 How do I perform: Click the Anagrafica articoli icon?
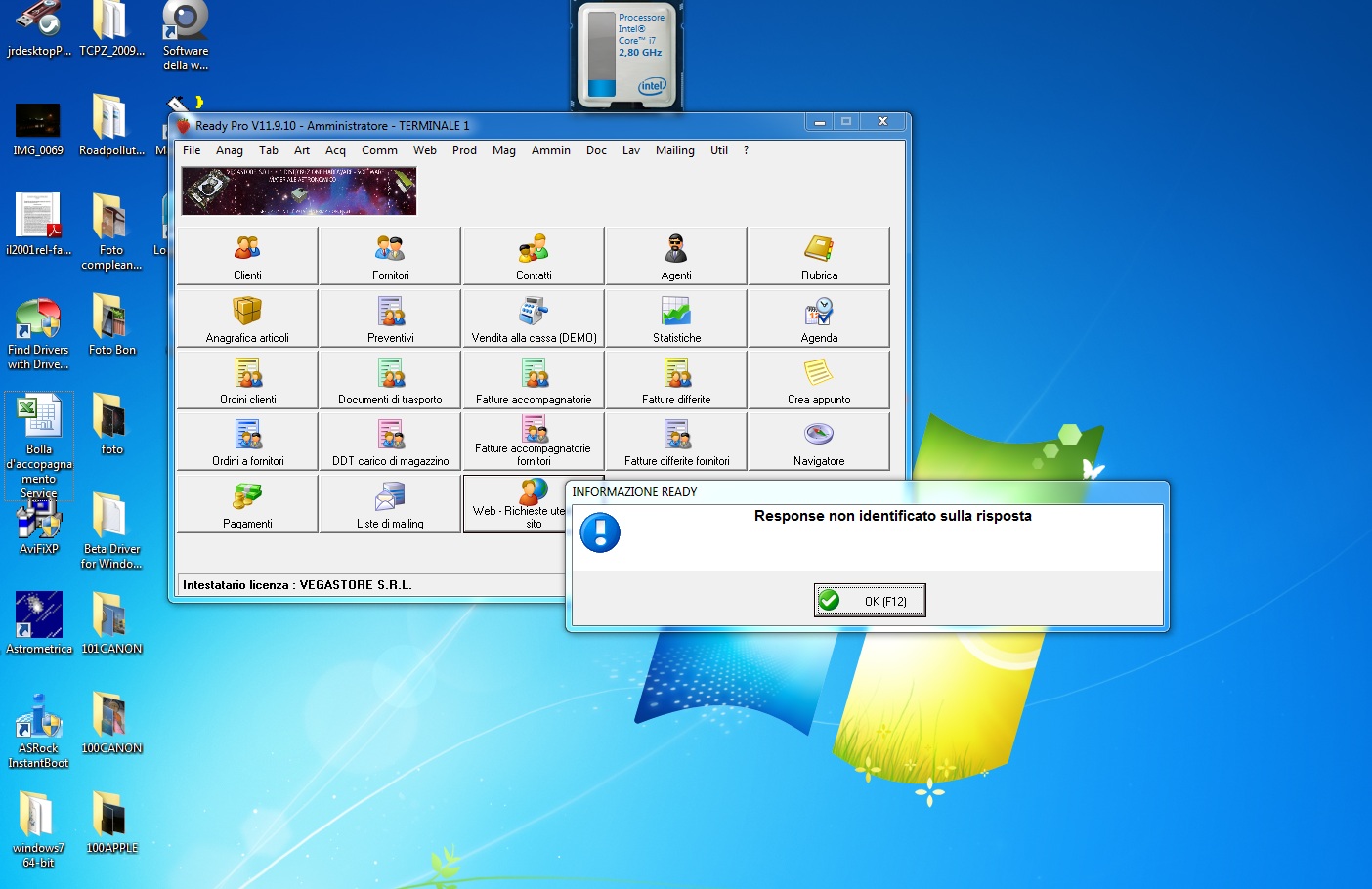point(247,312)
